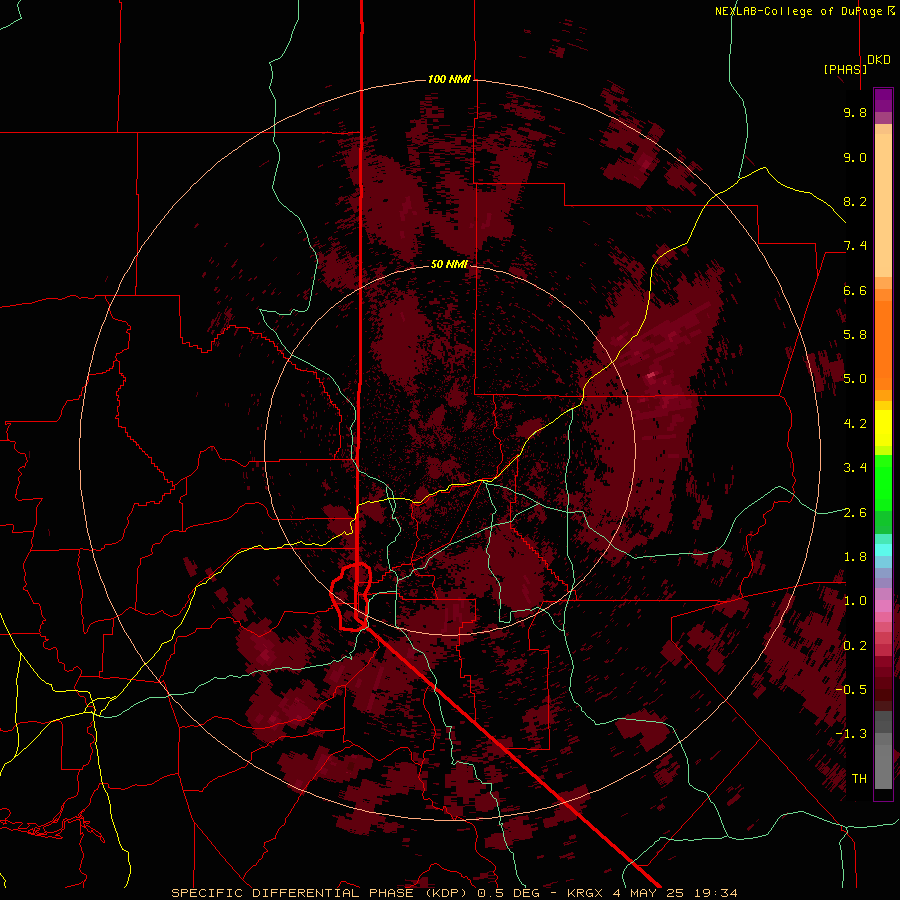Click the -1.3 value on the scale
This screenshot has width=900, height=900.
coord(851,734)
